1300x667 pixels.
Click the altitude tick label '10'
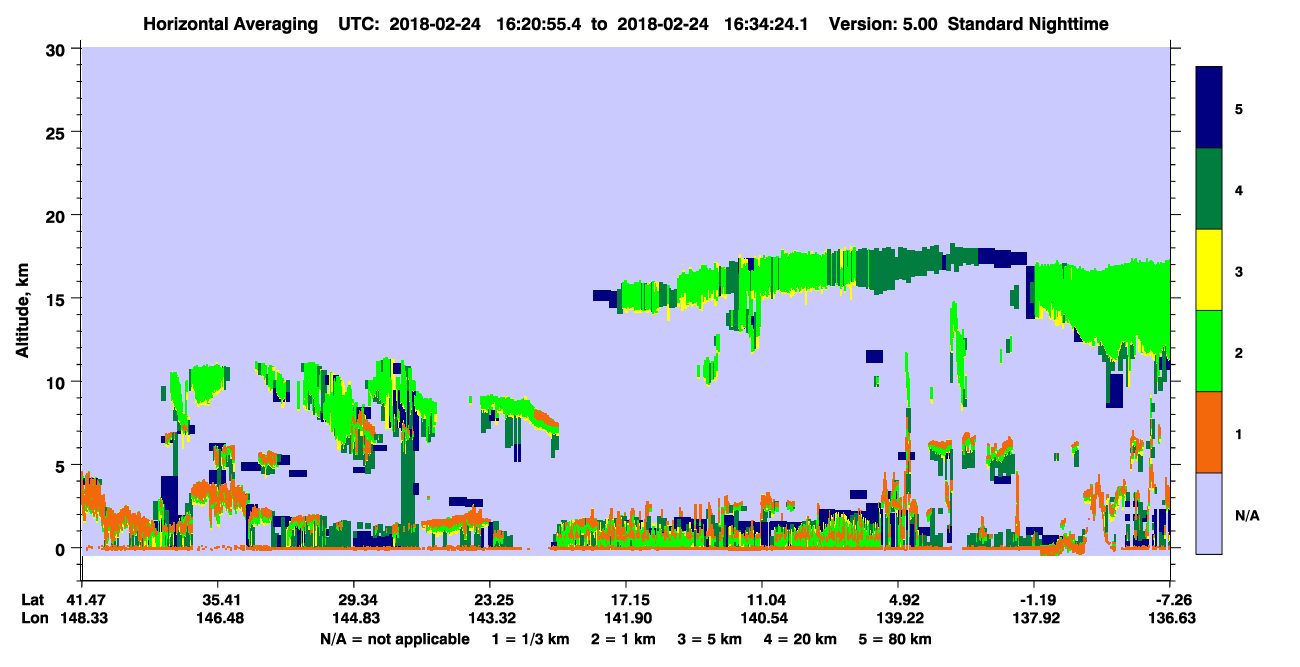[x=58, y=382]
